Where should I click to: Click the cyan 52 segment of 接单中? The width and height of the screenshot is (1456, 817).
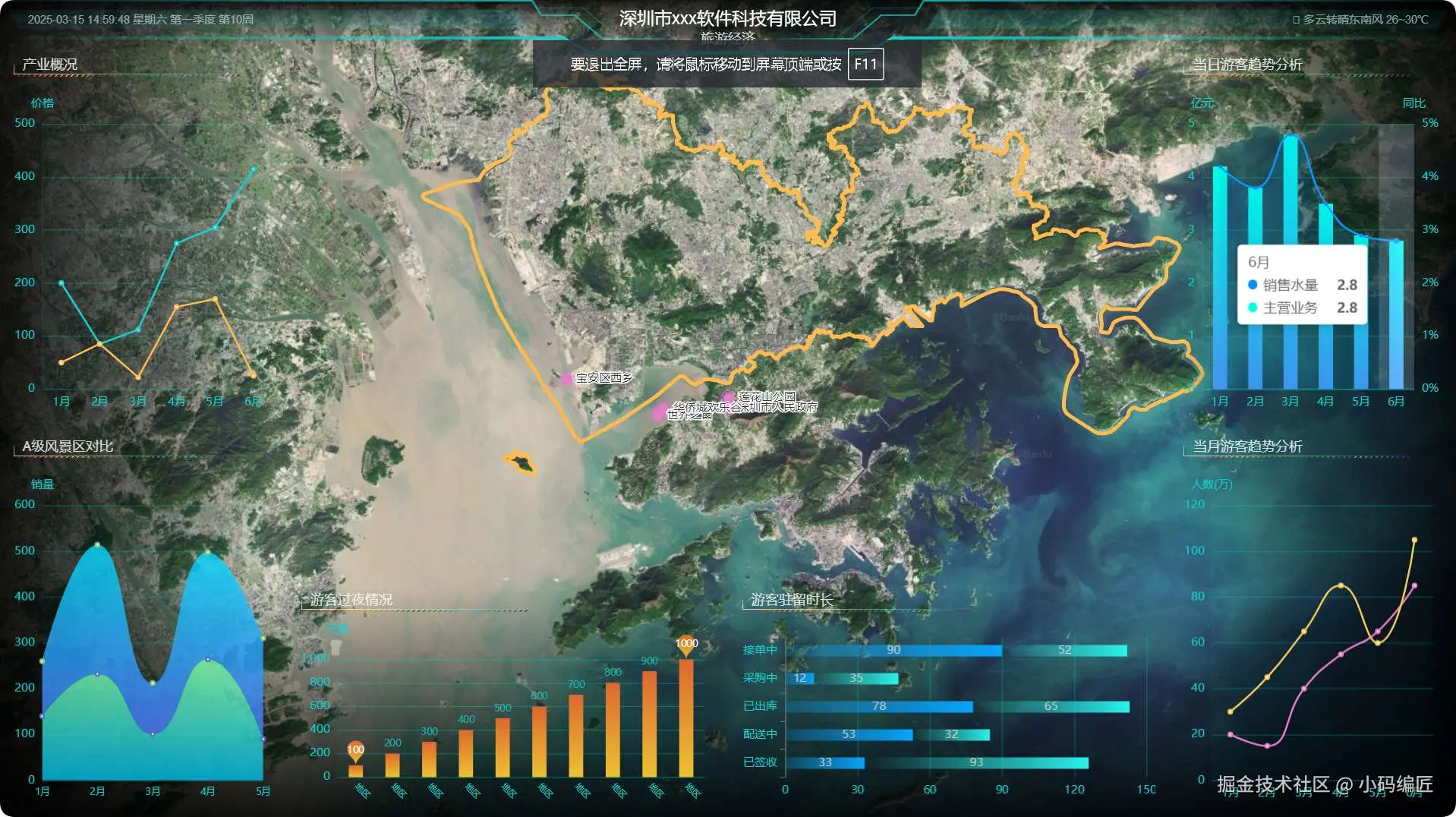[1064, 651]
